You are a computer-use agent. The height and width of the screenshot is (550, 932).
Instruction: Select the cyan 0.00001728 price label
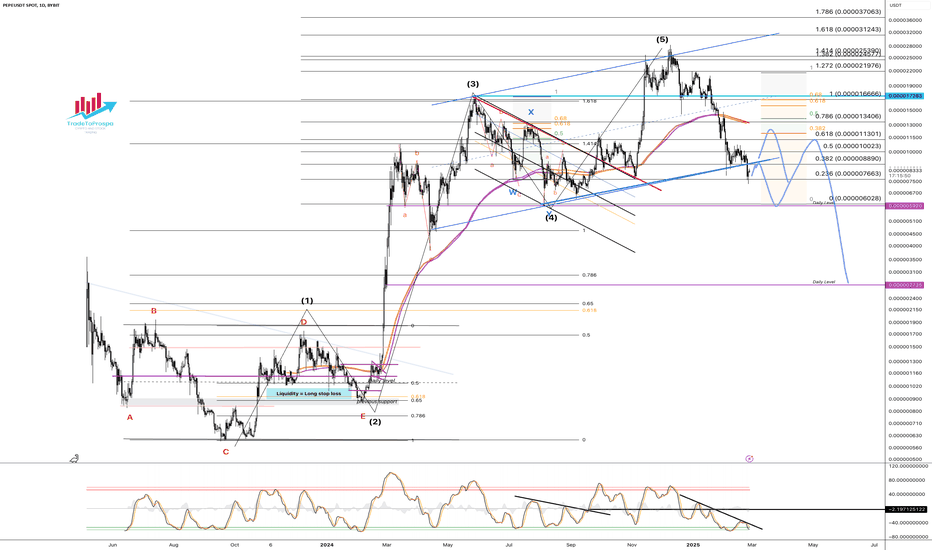pos(905,95)
